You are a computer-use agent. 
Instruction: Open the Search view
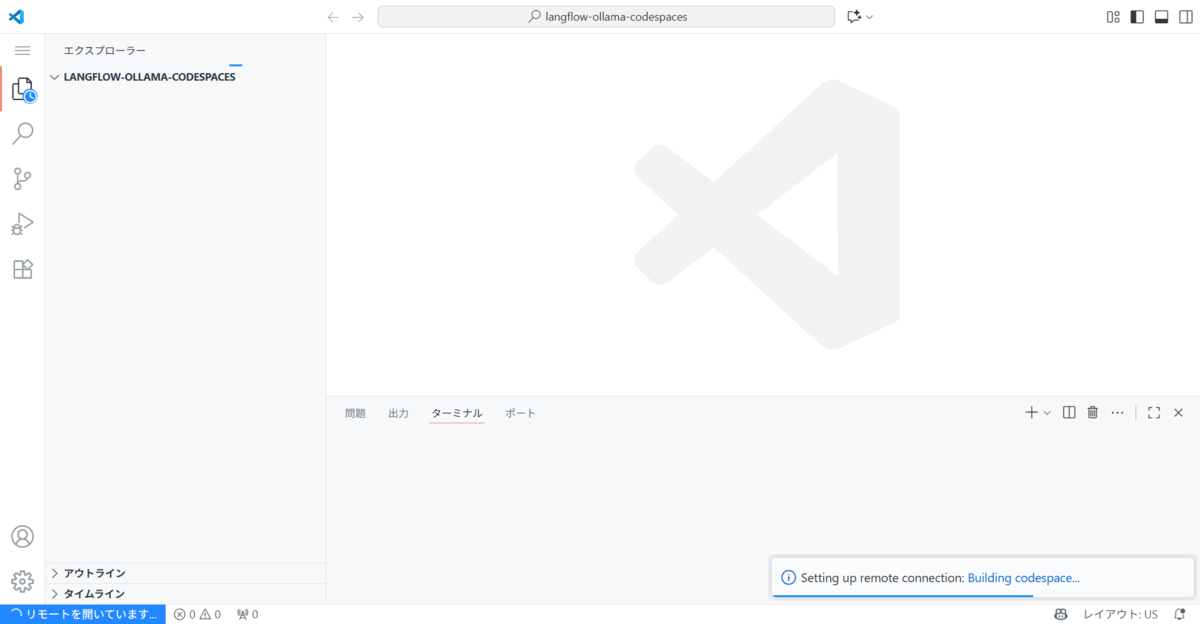point(22,134)
